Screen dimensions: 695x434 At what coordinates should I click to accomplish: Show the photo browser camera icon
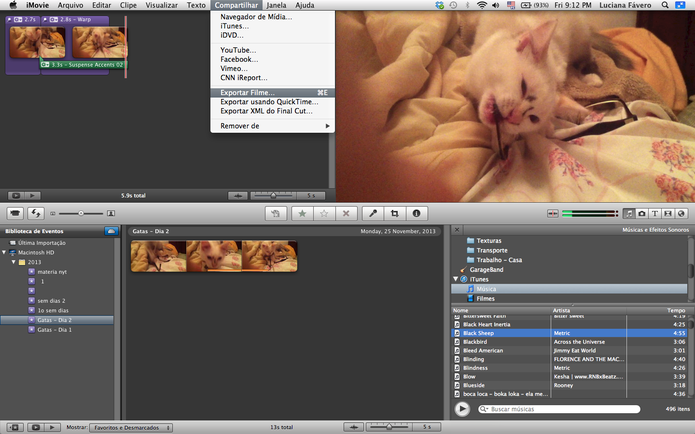[641, 214]
